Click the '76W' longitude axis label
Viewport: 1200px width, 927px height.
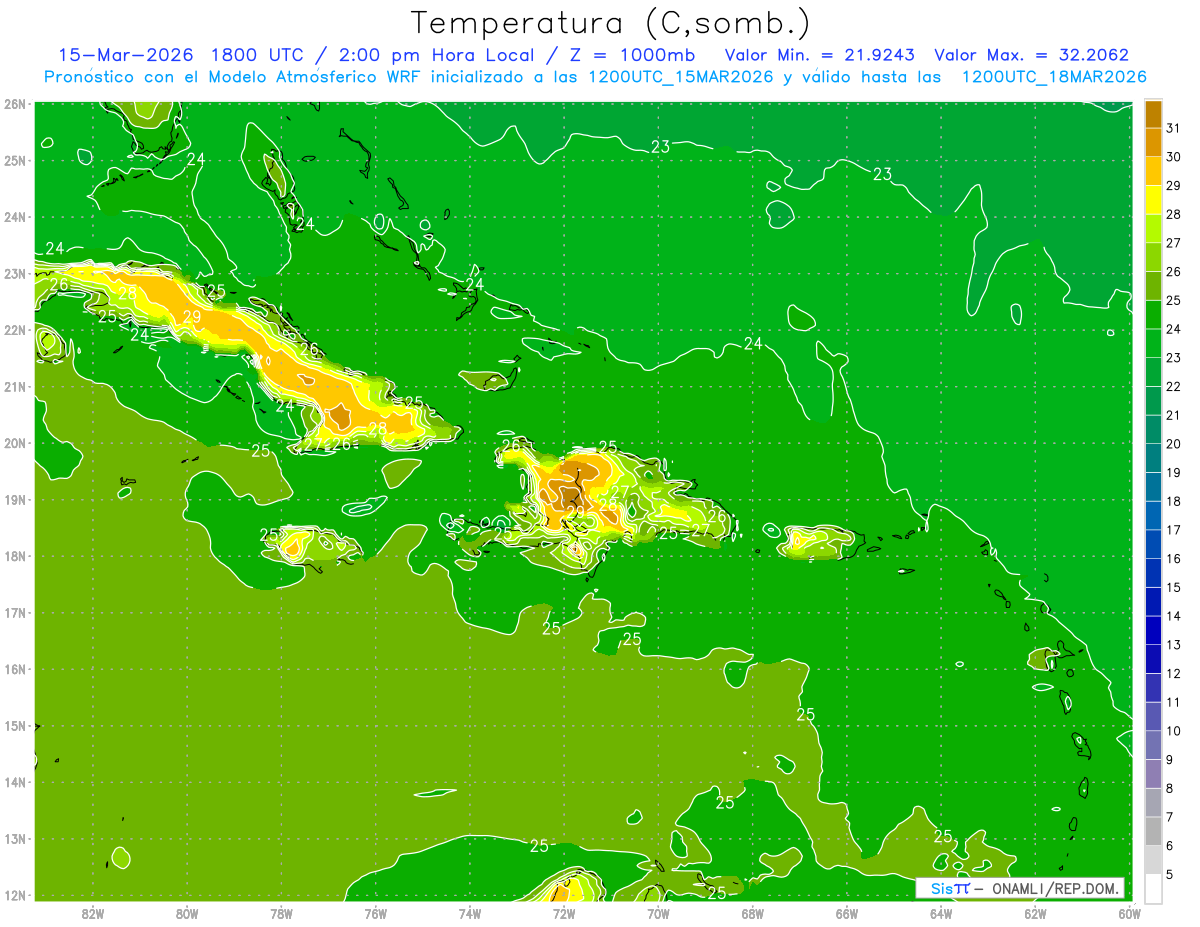coord(376,912)
